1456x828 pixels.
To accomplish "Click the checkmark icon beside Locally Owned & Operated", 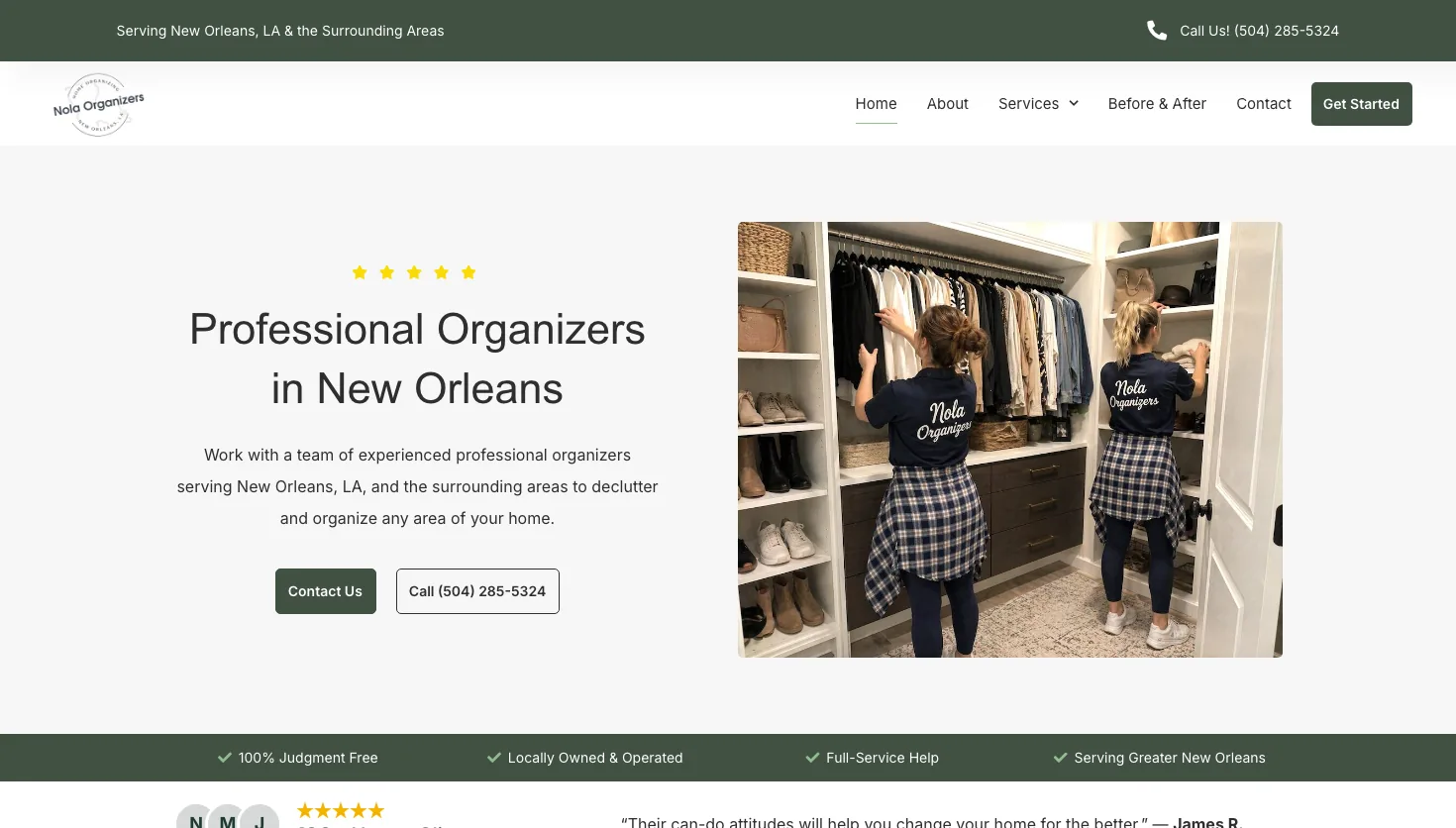I will (494, 758).
